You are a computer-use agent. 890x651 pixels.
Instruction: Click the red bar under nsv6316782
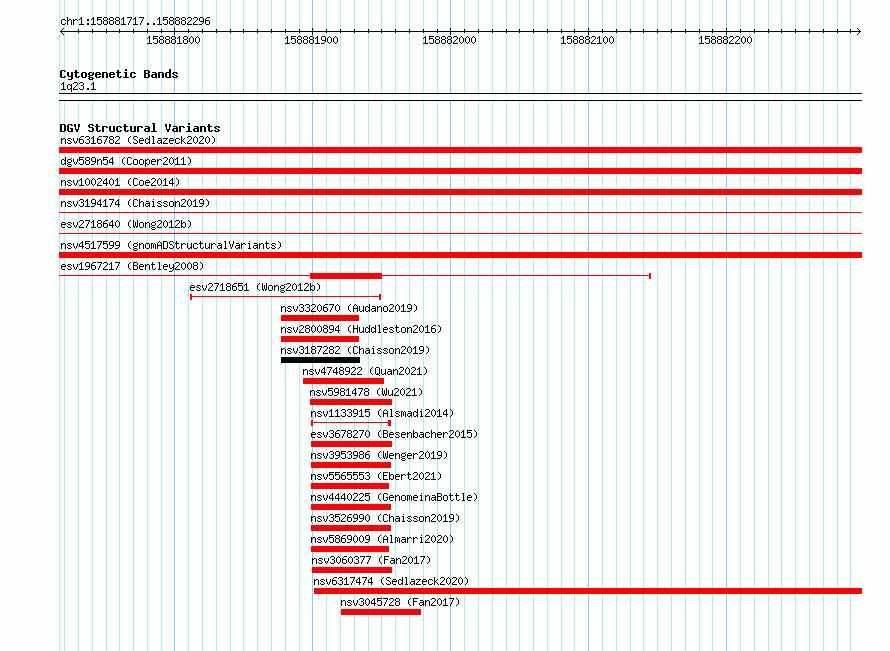(x=460, y=150)
